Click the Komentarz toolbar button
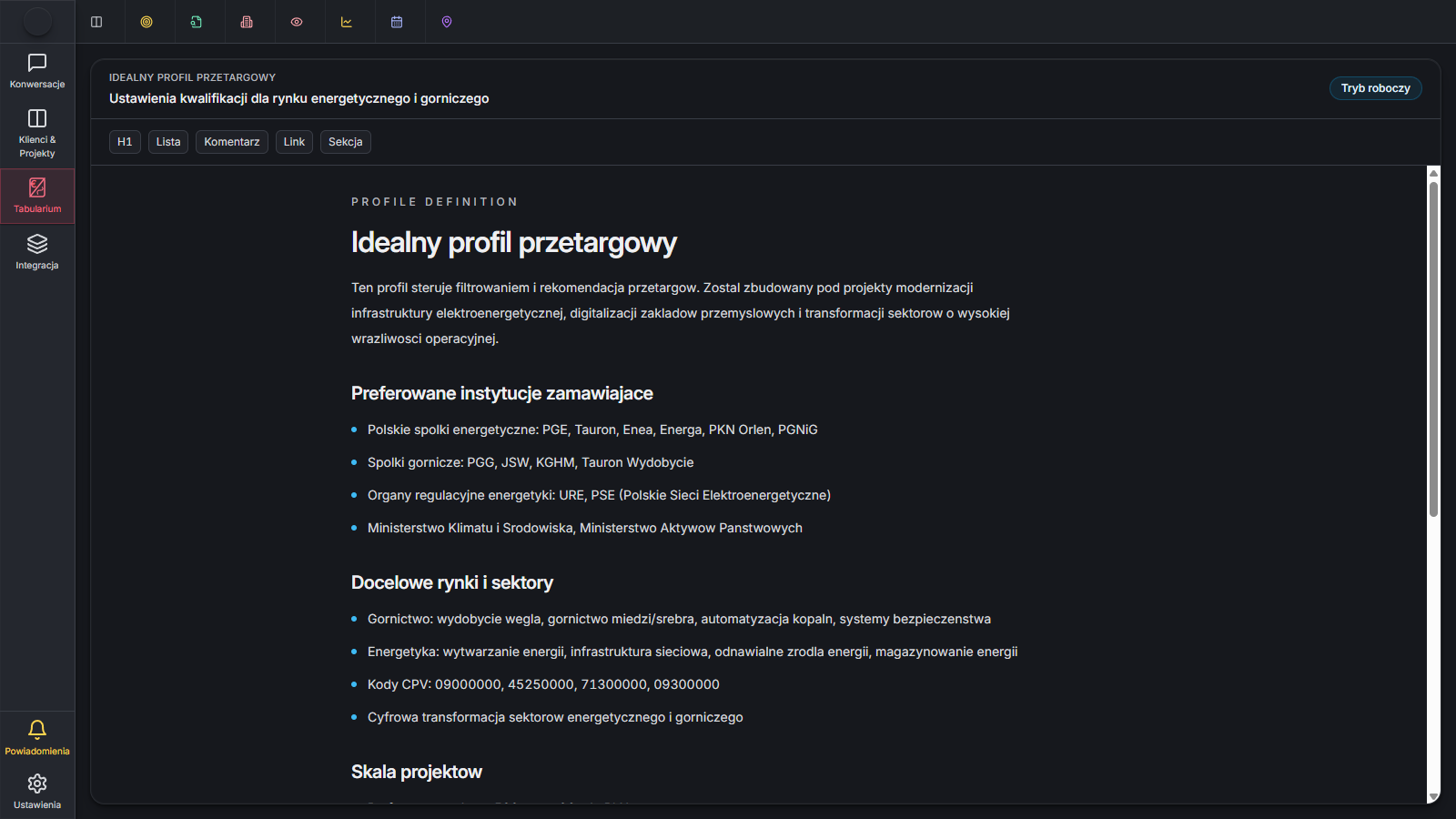This screenshot has height=819, width=1456. pos(232,142)
